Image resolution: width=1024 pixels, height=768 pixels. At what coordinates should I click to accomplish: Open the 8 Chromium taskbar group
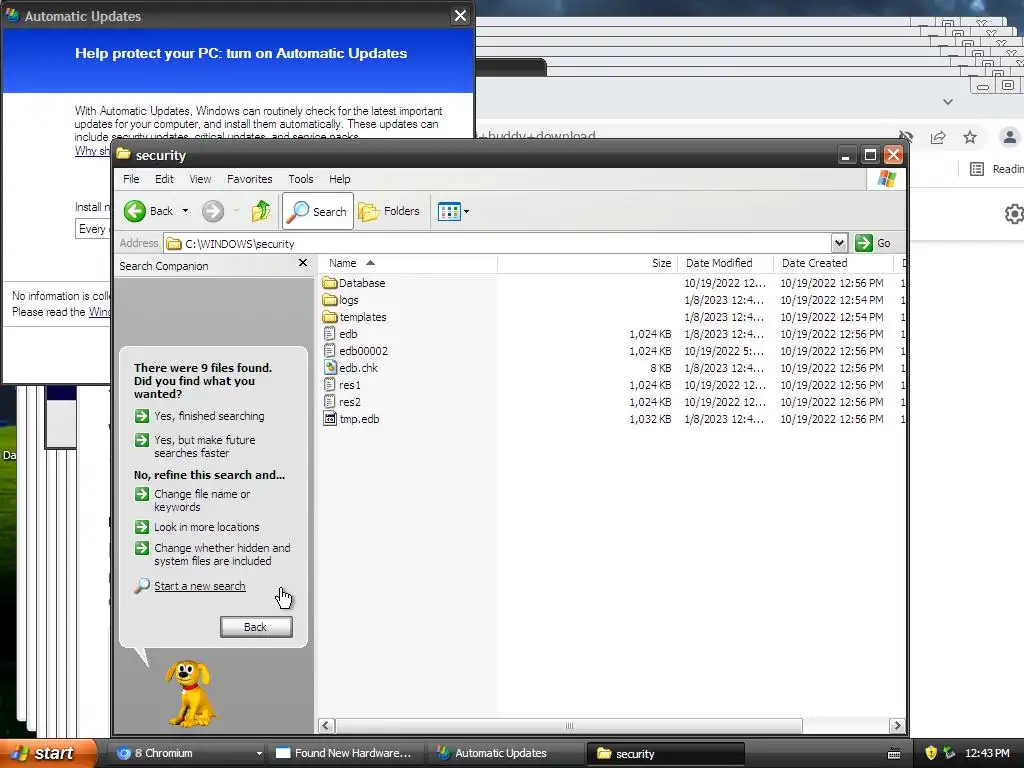pos(187,753)
